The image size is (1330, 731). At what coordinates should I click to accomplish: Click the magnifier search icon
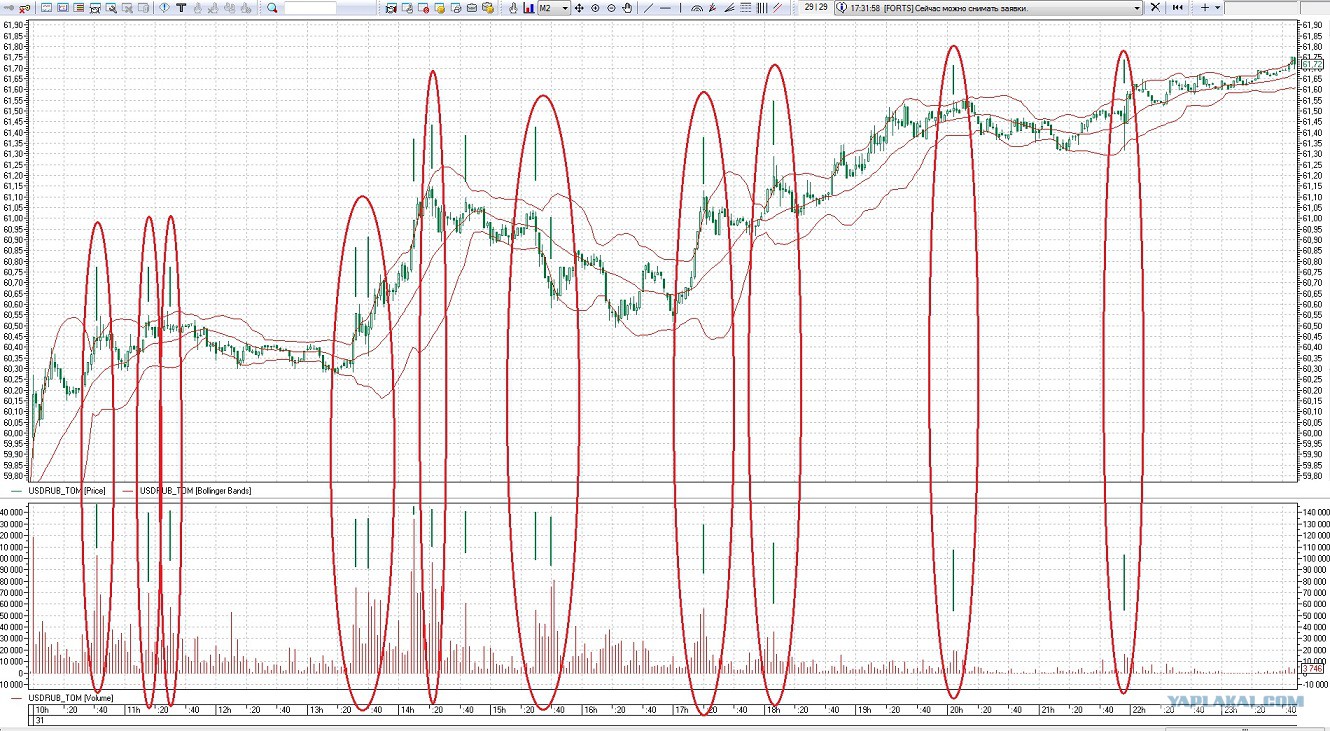pyautogui.click(x=272, y=8)
